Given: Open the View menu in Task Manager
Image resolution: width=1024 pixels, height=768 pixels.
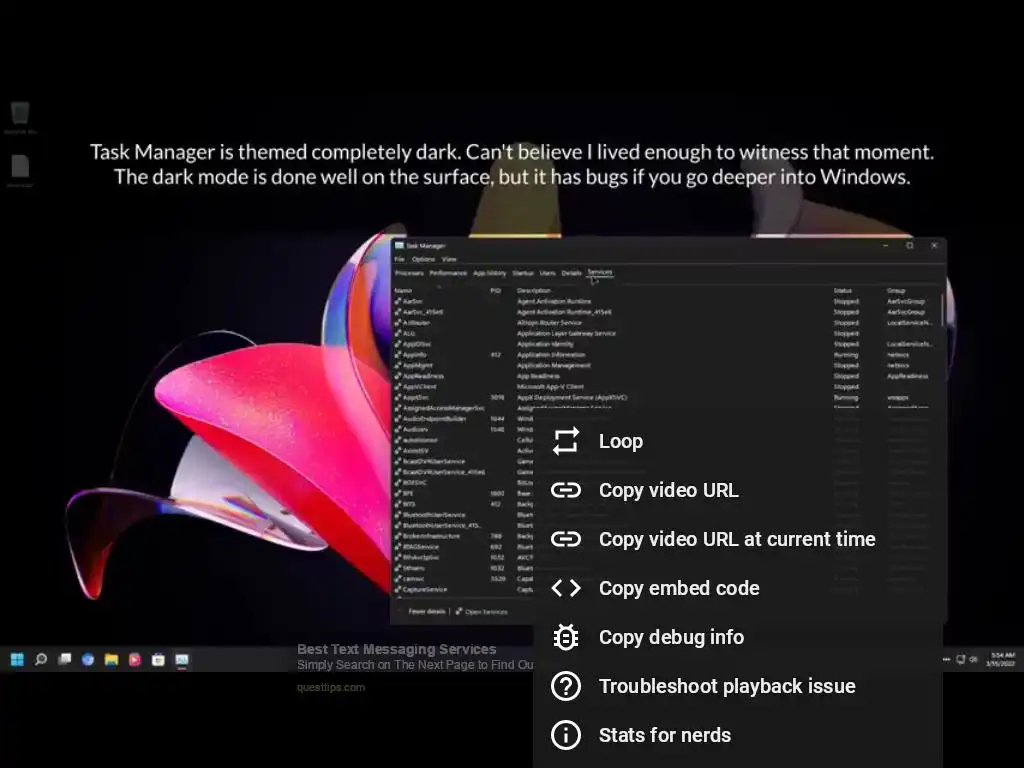Looking at the screenshot, I should (x=449, y=259).
